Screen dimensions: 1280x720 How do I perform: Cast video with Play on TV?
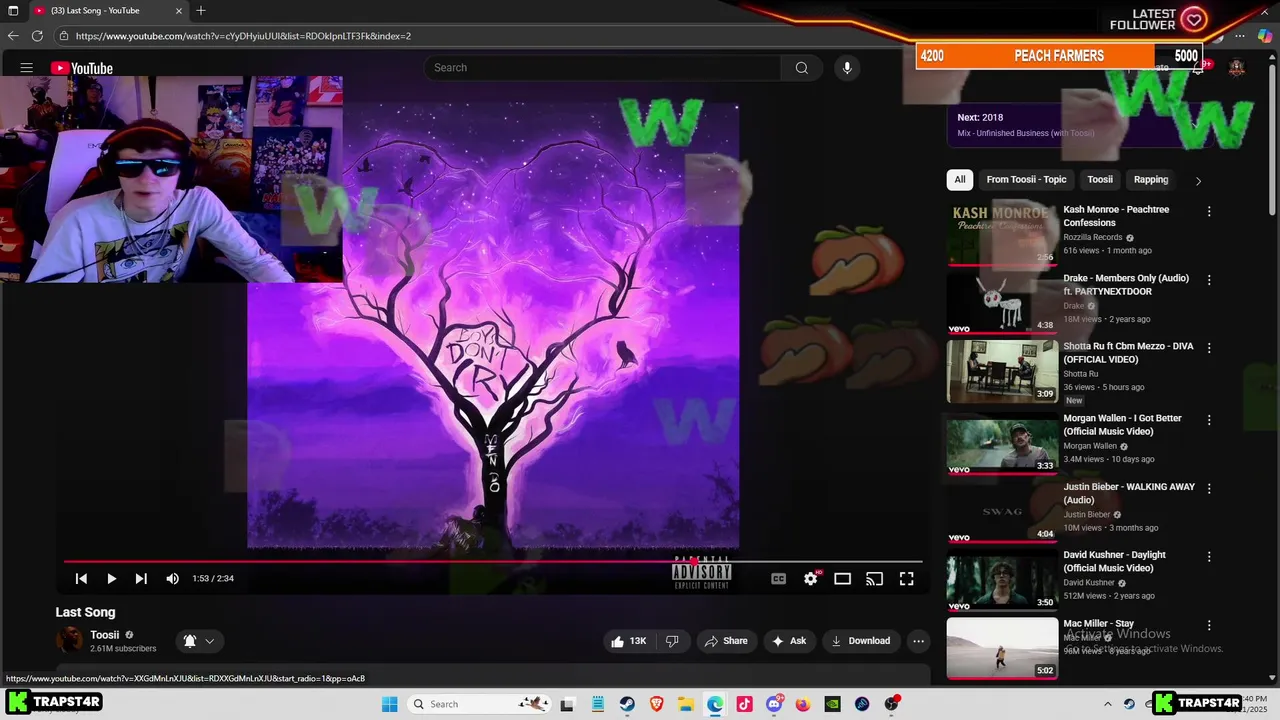[875, 579]
